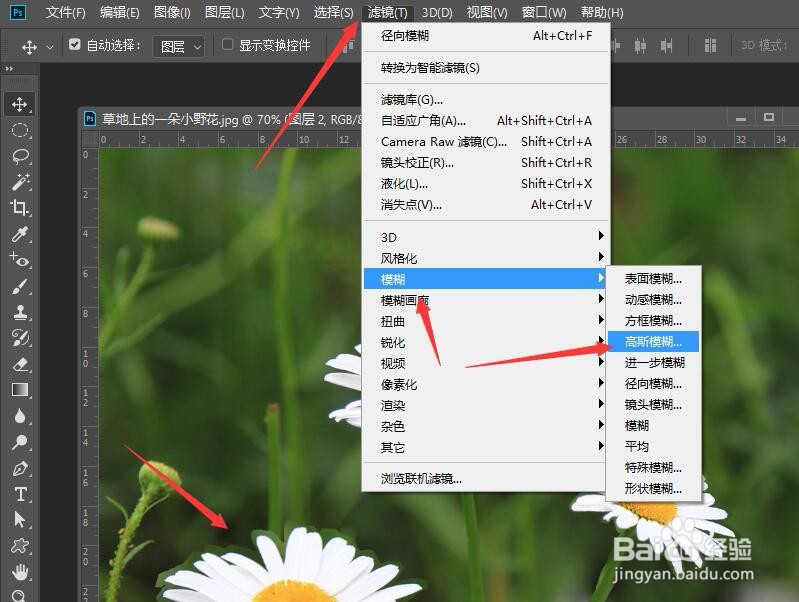This screenshot has width=799, height=602.
Task: Click the distribute spacing icon in options bar
Action: [x=710, y=45]
